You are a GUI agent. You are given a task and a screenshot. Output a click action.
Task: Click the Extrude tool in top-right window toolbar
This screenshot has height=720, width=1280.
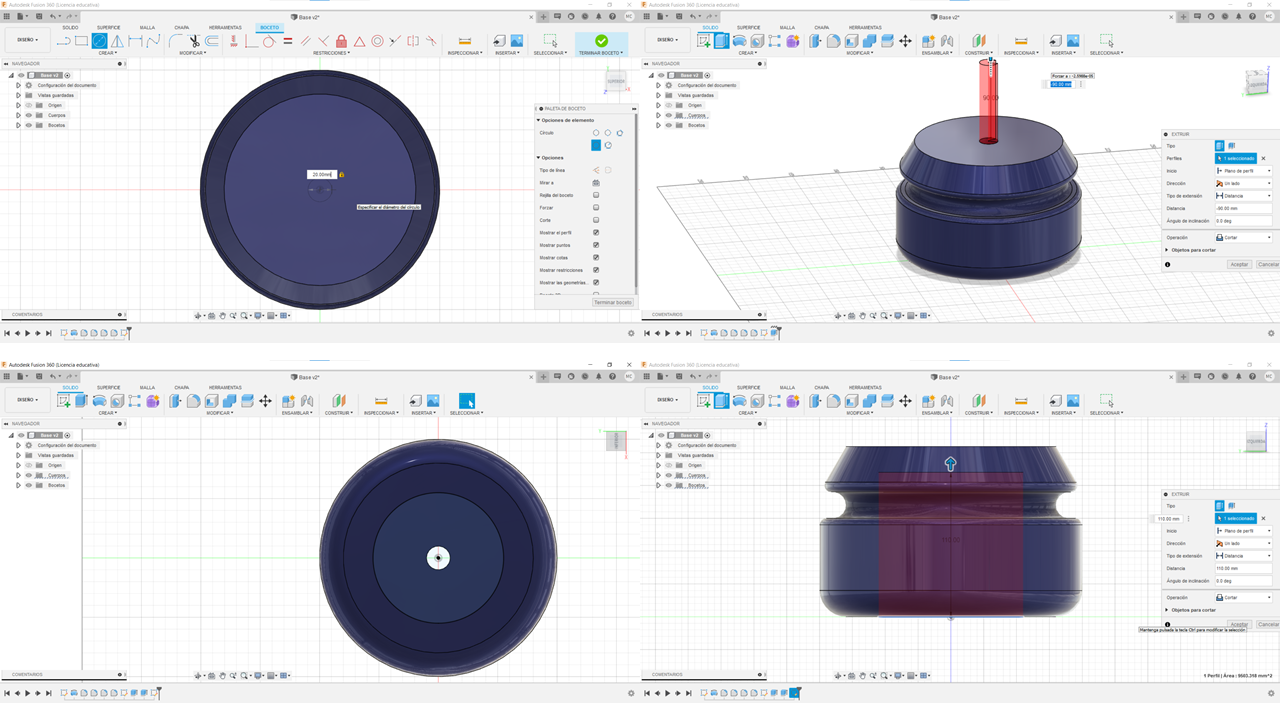coord(721,41)
